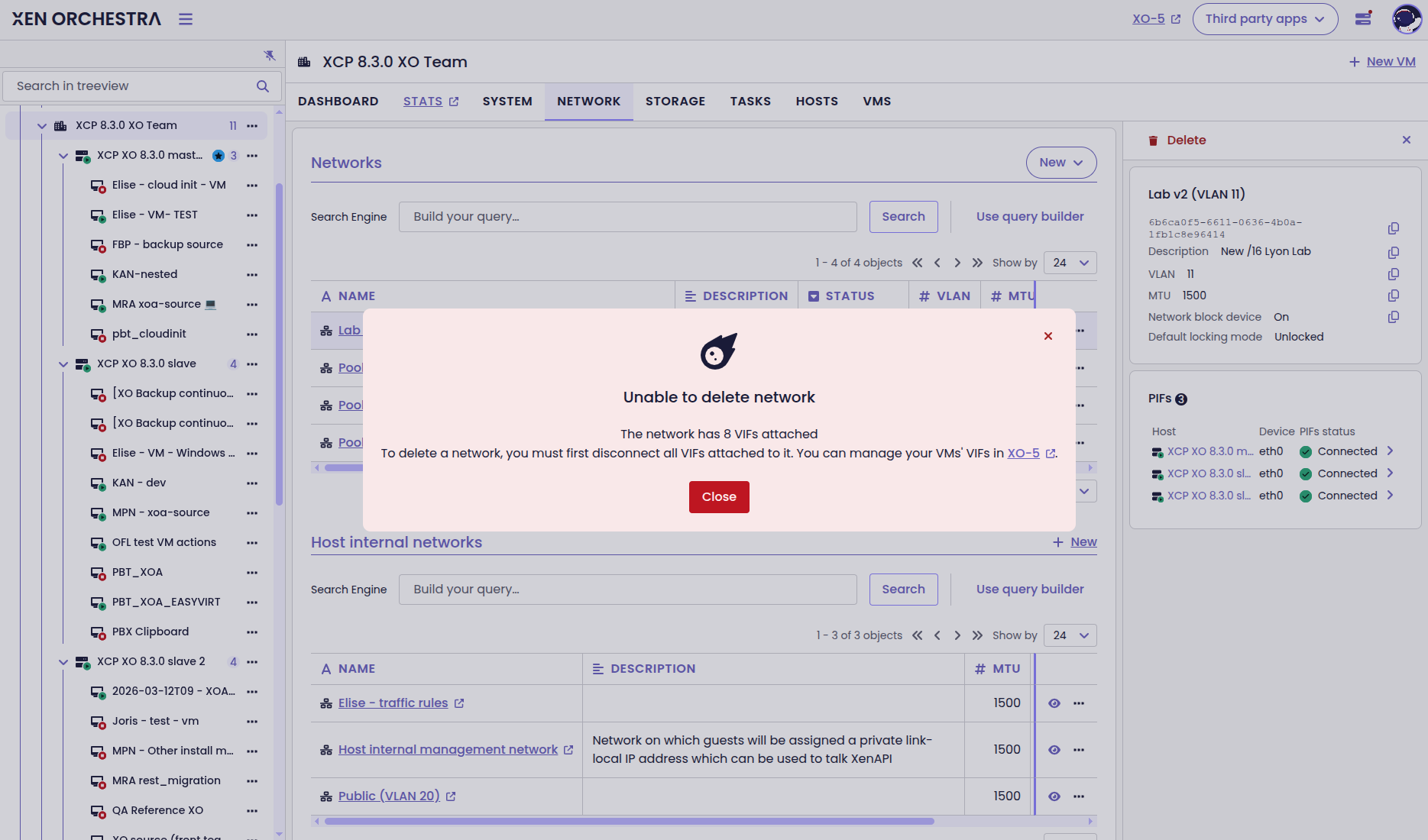Image resolution: width=1428 pixels, height=840 pixels.
Task: Open the tasks icon in top bar
Action: tap(1363, 19)
